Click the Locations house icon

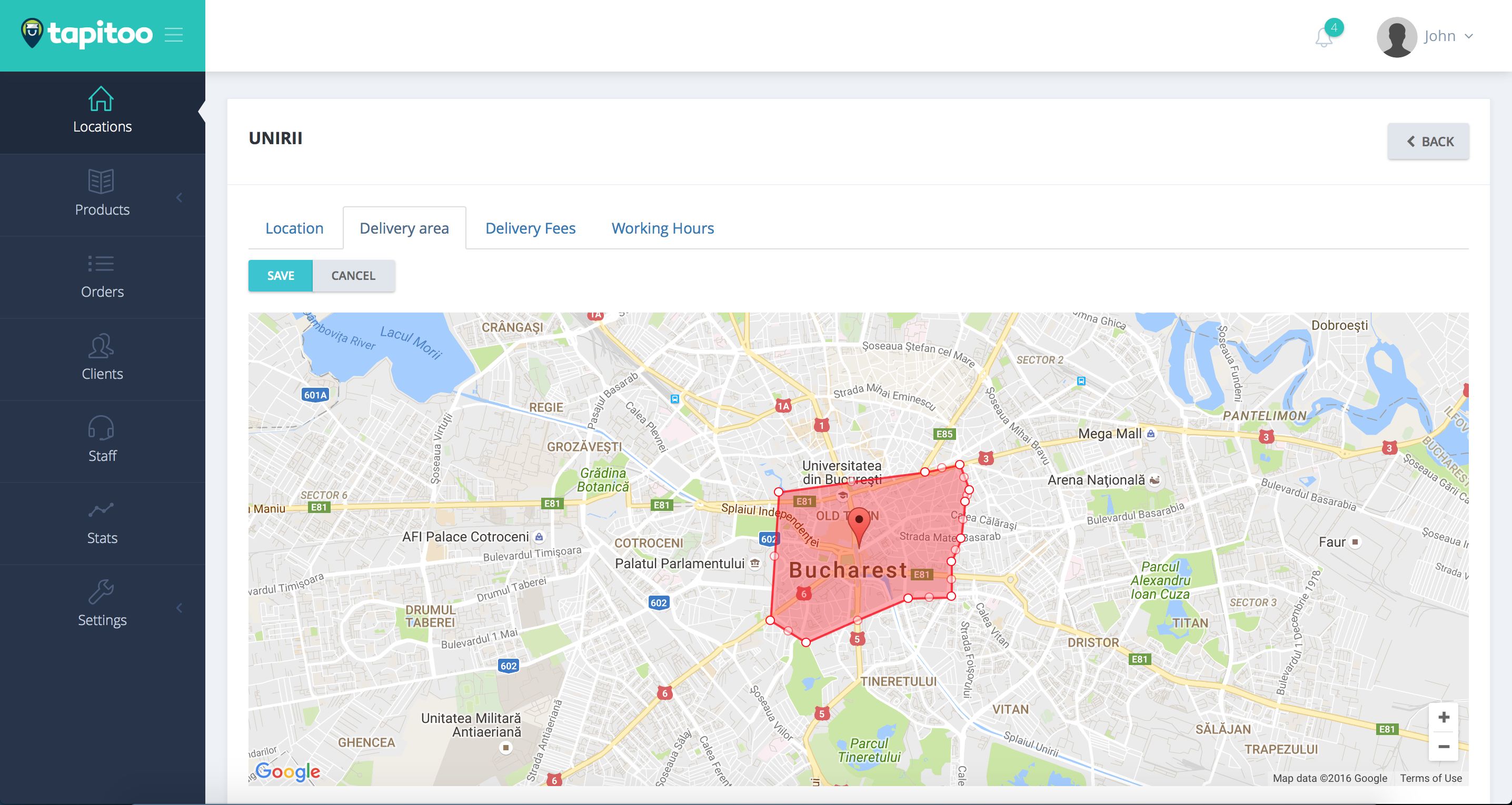[x=101, y=98]
